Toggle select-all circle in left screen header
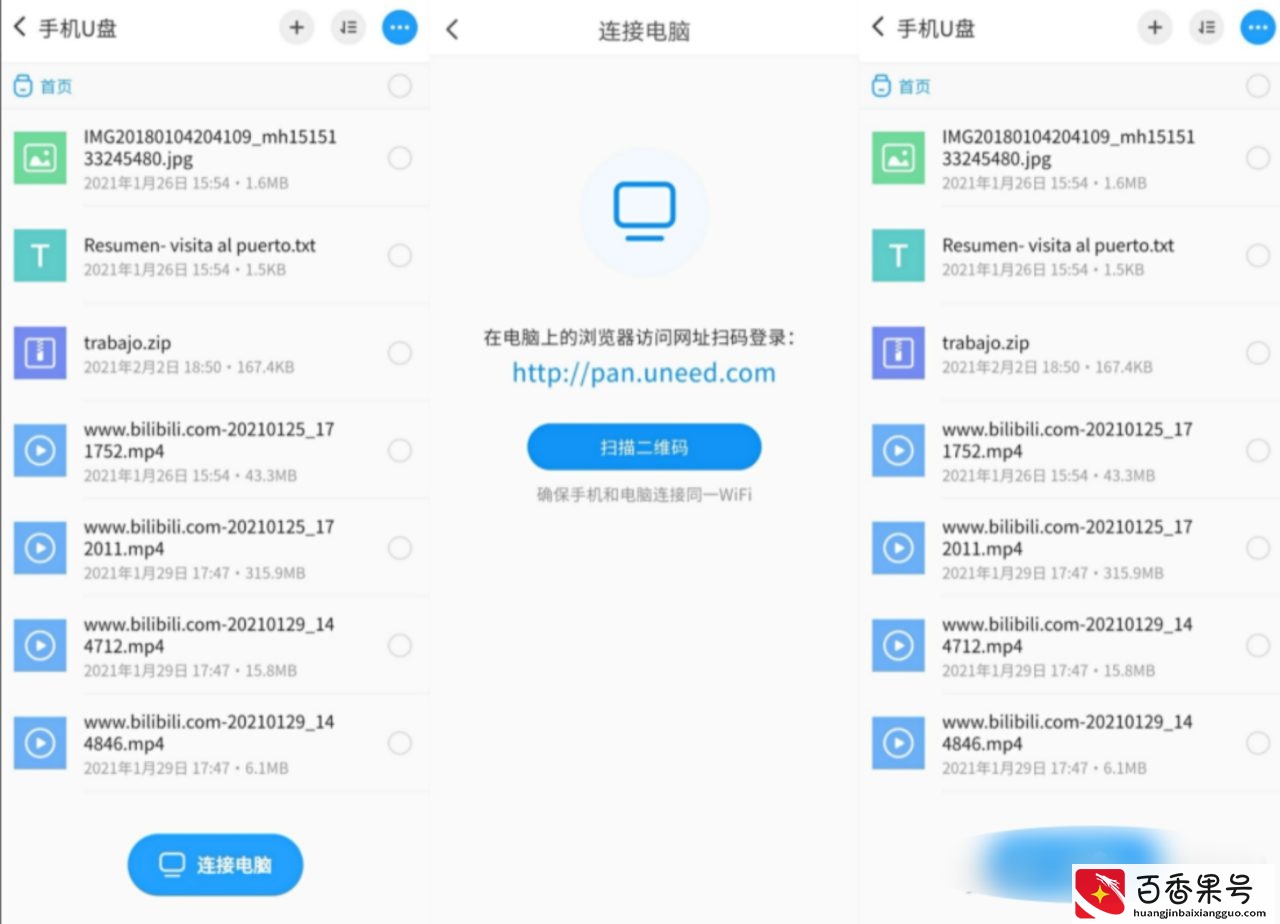The image size is (1280, 924). [x=400, y=86]
